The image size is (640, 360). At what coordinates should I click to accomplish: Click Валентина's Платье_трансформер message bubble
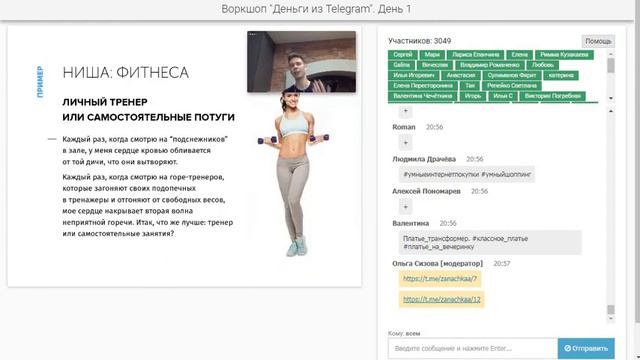490,242
